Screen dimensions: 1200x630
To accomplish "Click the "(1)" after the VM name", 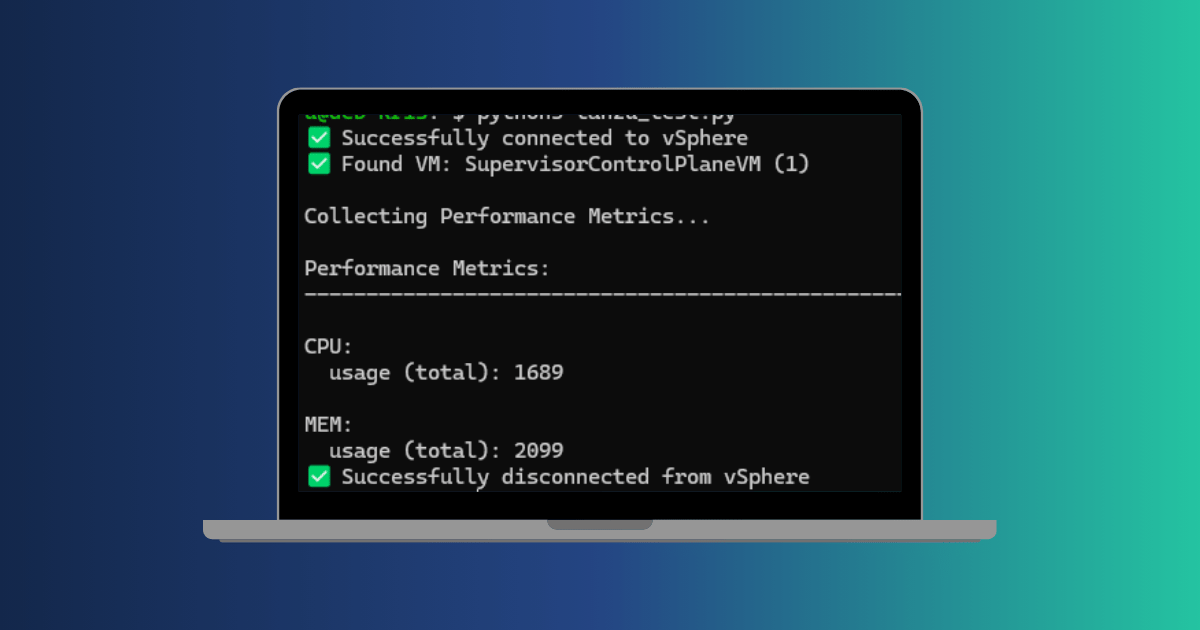I will pyautogui.click(x=791, y=164).
